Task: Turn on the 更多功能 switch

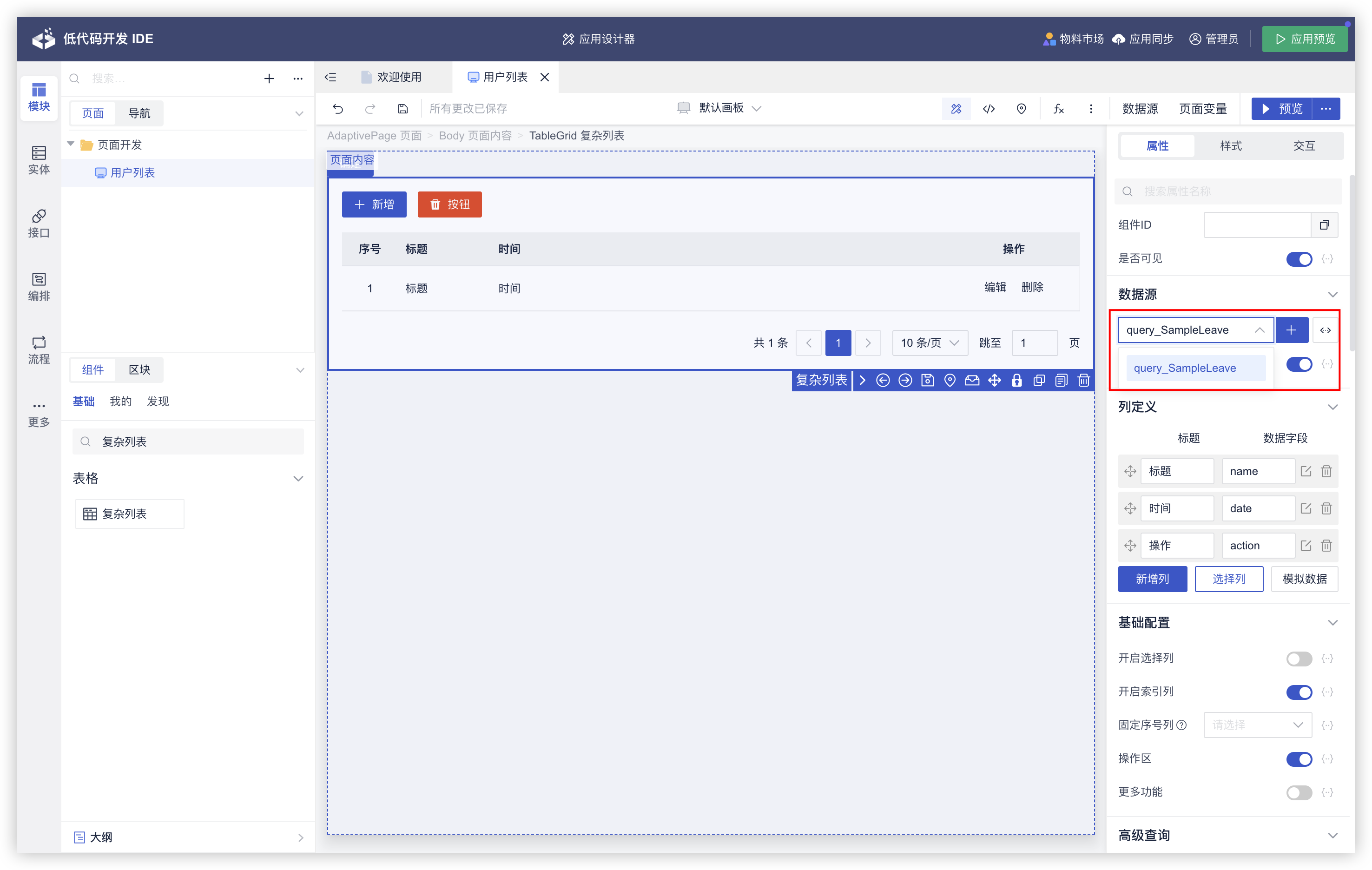Action: point(1299,792)
